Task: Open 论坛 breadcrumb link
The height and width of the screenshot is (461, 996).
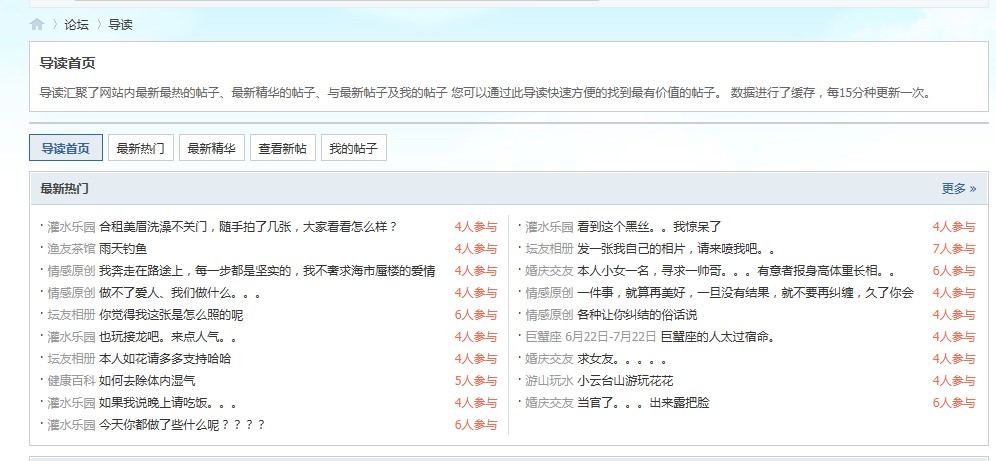Action: point(76,25)
